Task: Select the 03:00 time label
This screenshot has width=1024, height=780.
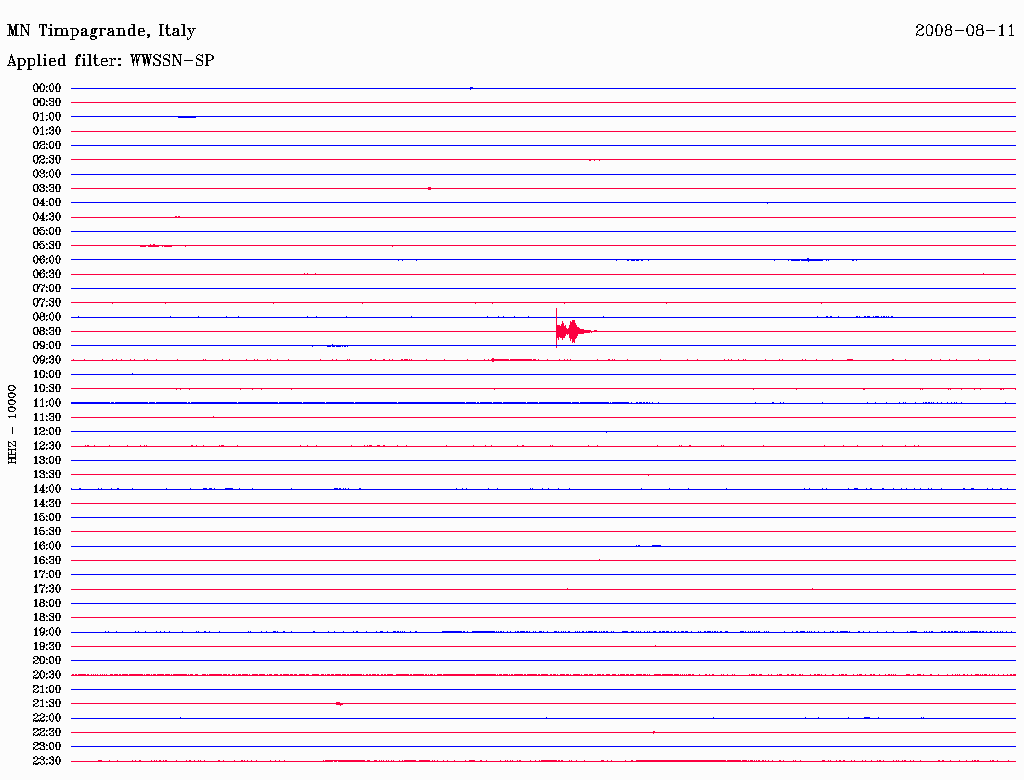Action: [x=47, y=174]
